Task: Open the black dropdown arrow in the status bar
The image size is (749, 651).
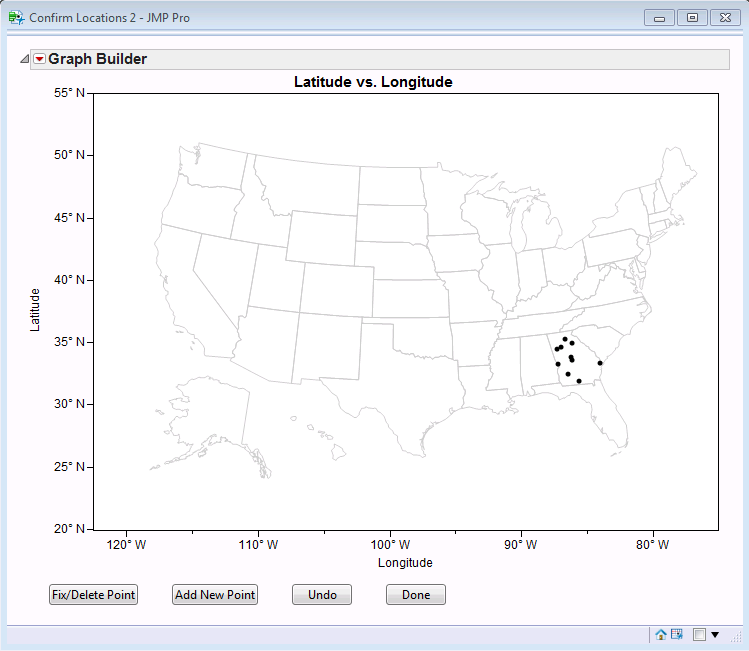Action: pos(715,635)
